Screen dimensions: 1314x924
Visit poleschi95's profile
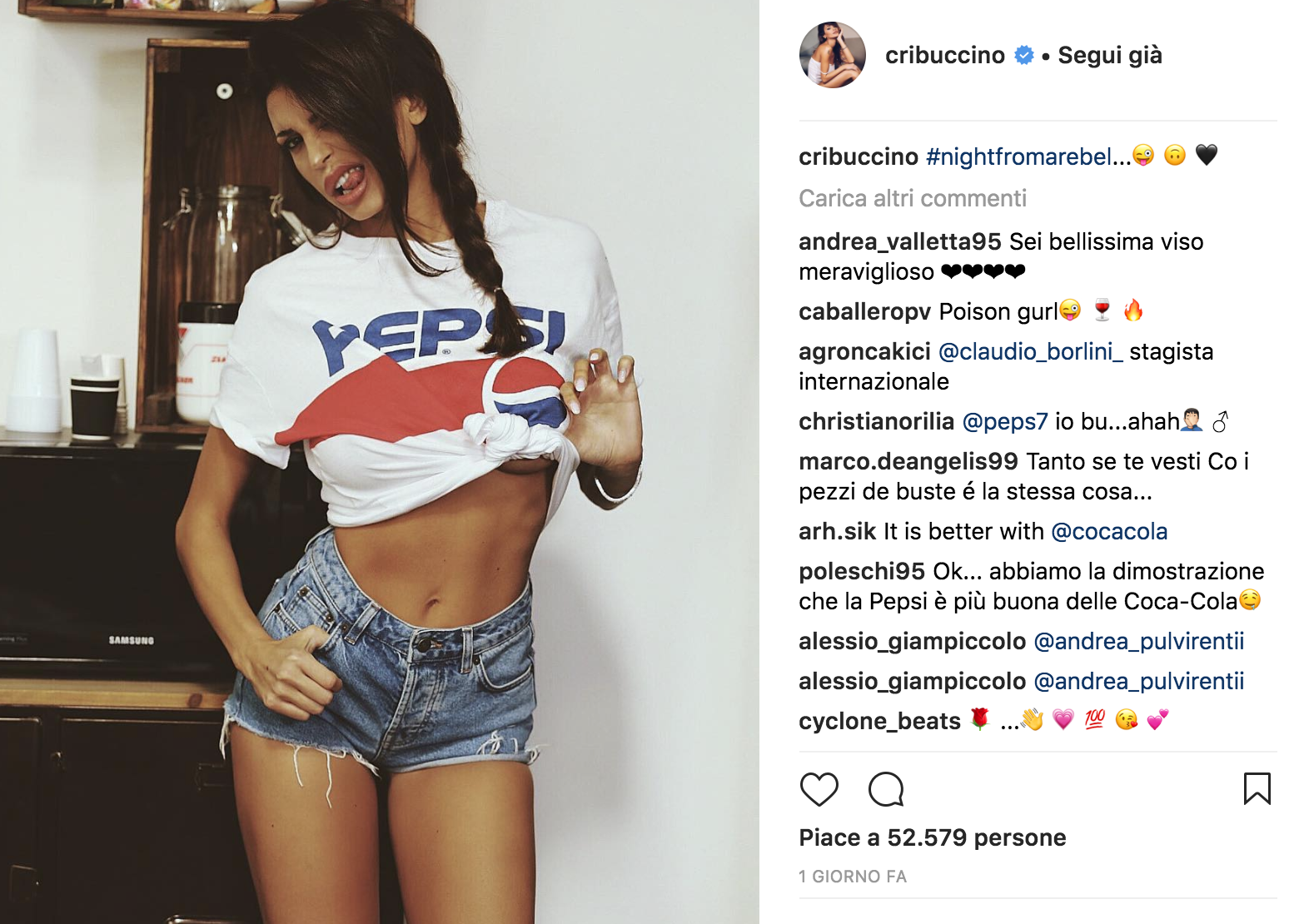pos(862,571)
